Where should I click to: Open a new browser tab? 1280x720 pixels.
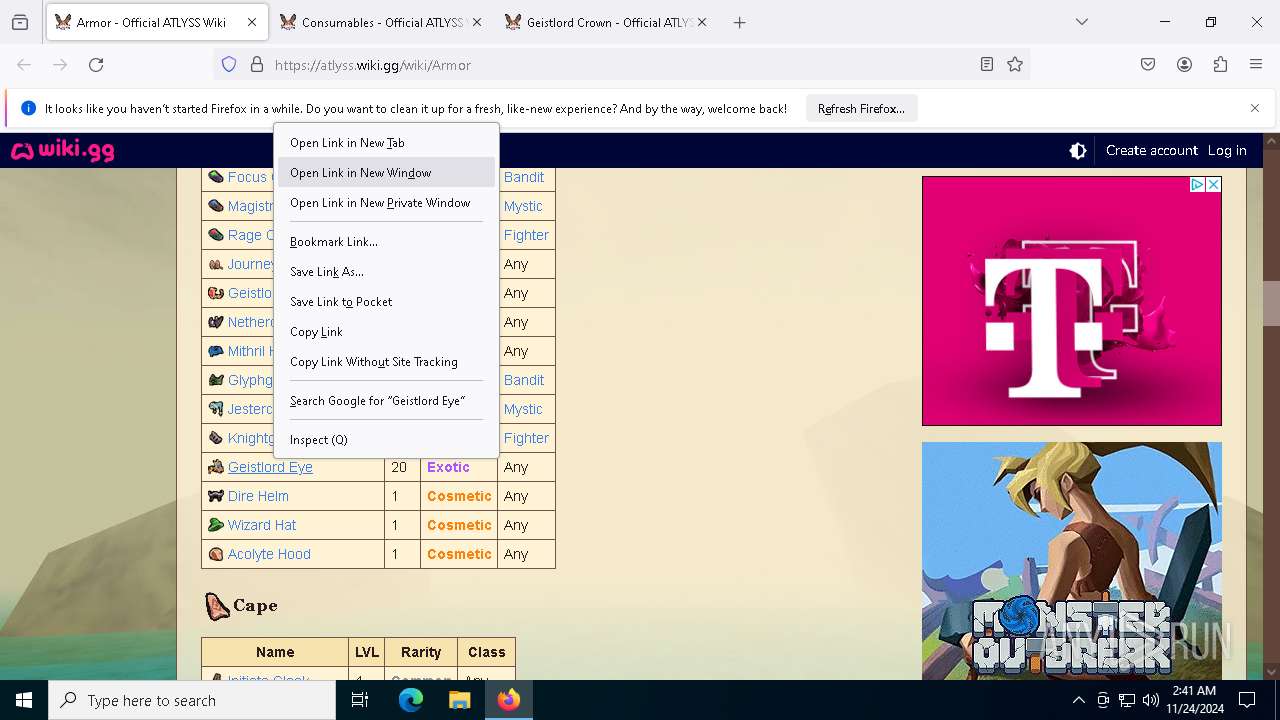740,22
